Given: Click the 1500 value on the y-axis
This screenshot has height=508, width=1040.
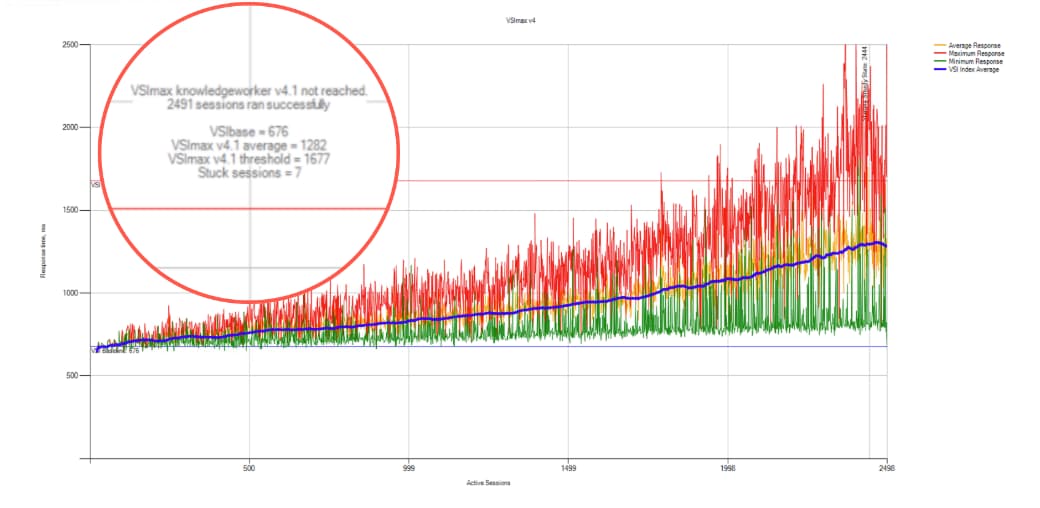Looking at the screenshot, I should pos(72,210).
